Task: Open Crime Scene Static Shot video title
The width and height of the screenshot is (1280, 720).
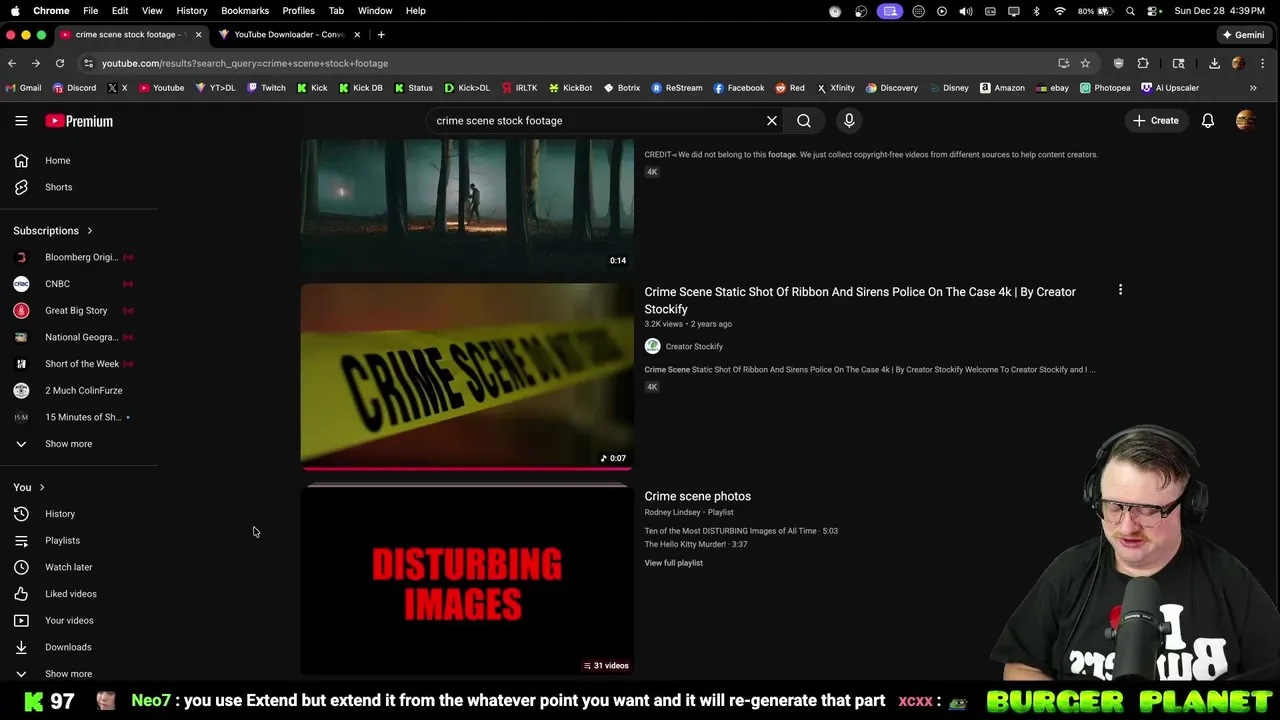Action: point(860,300)
